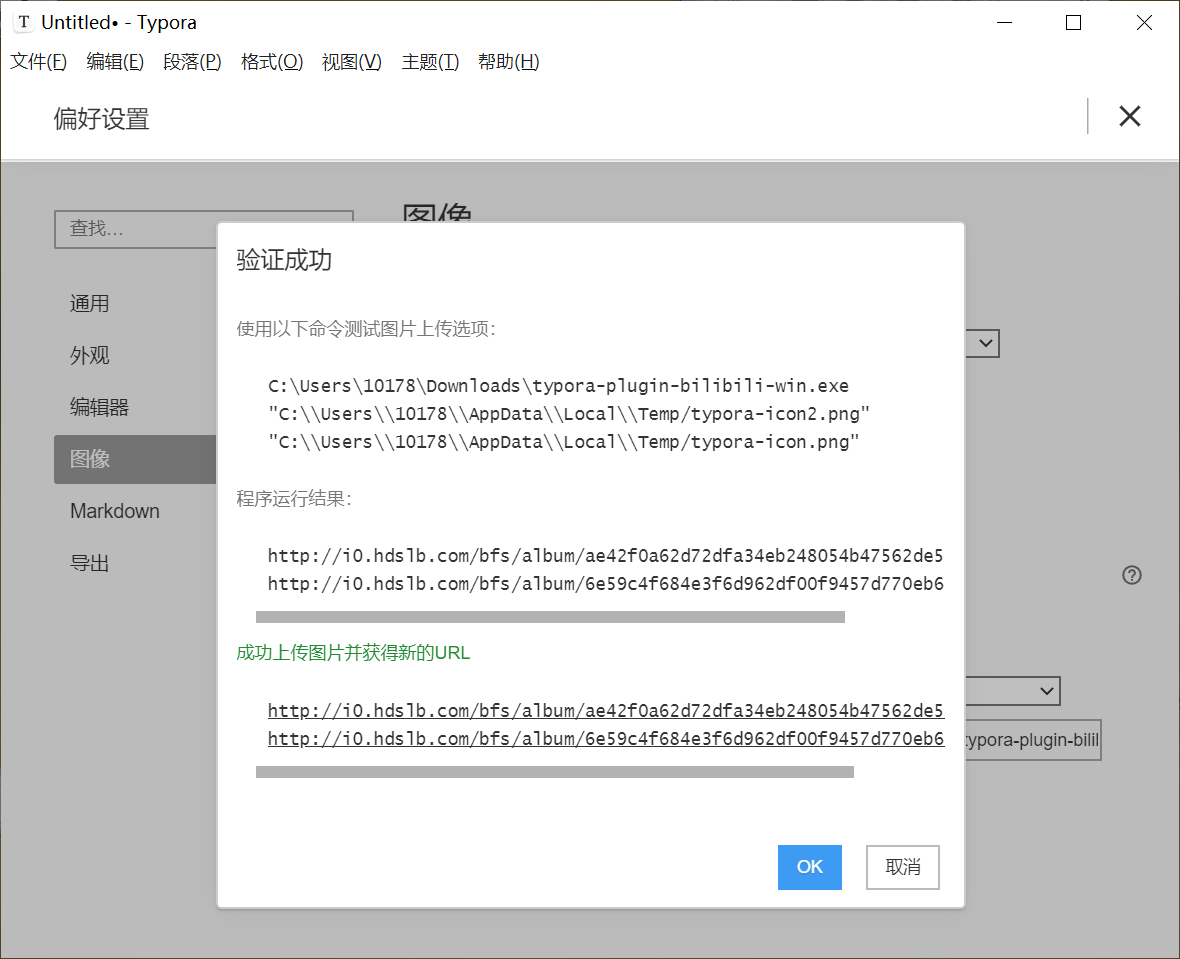Image resolution: width=1180 pixels, height=959 pixels.
Task: Open the 帮助(H) menu
Action: [509, 62]
